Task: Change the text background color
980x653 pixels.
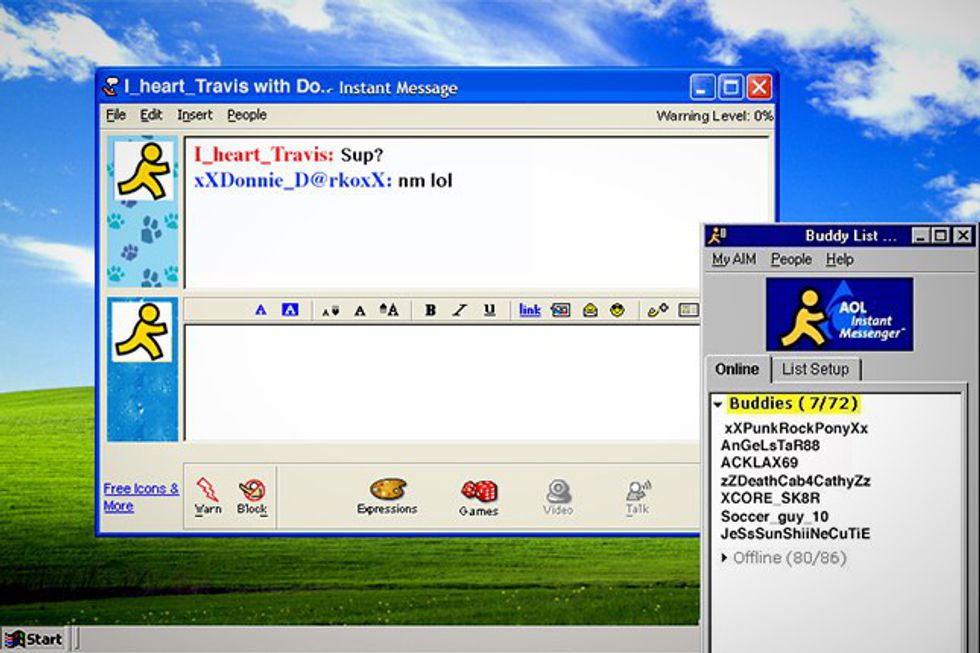Action: pos(290,310)
